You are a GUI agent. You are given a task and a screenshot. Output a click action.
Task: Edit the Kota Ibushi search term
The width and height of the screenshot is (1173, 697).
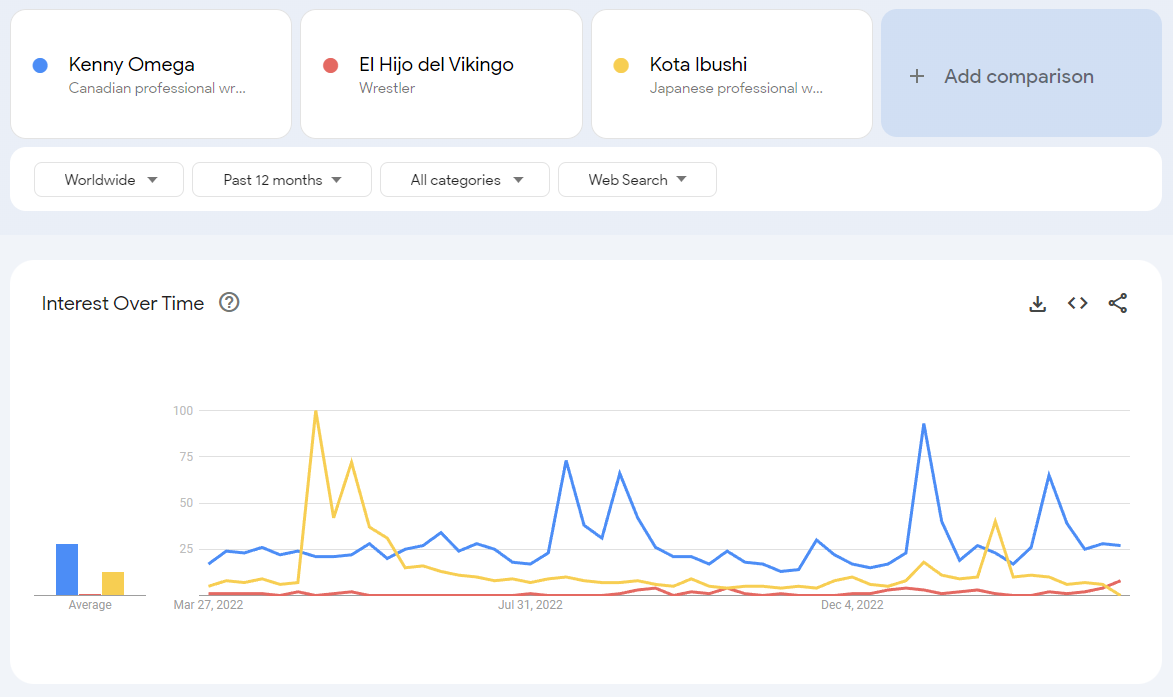[698, 65]
